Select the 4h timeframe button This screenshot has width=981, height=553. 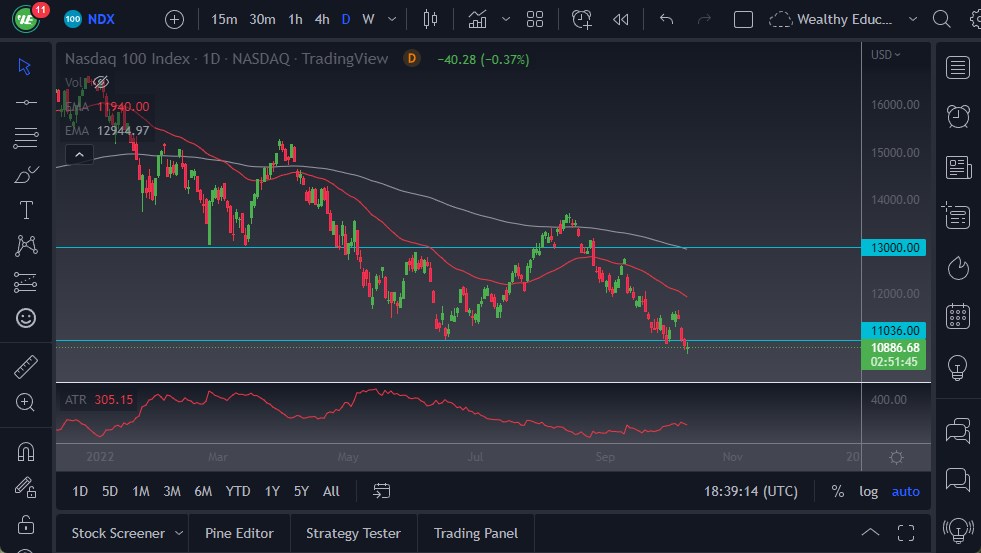click(321, 19)
